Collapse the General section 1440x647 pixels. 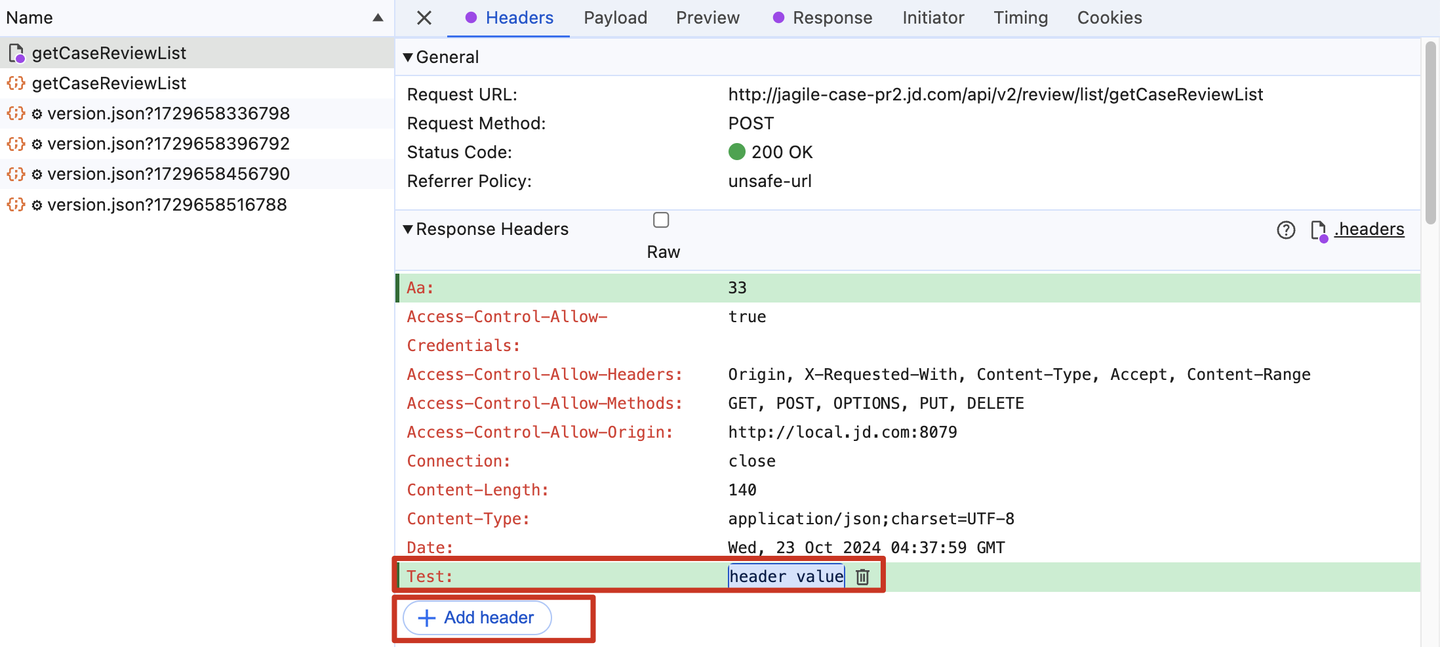(x=408, y=58)
